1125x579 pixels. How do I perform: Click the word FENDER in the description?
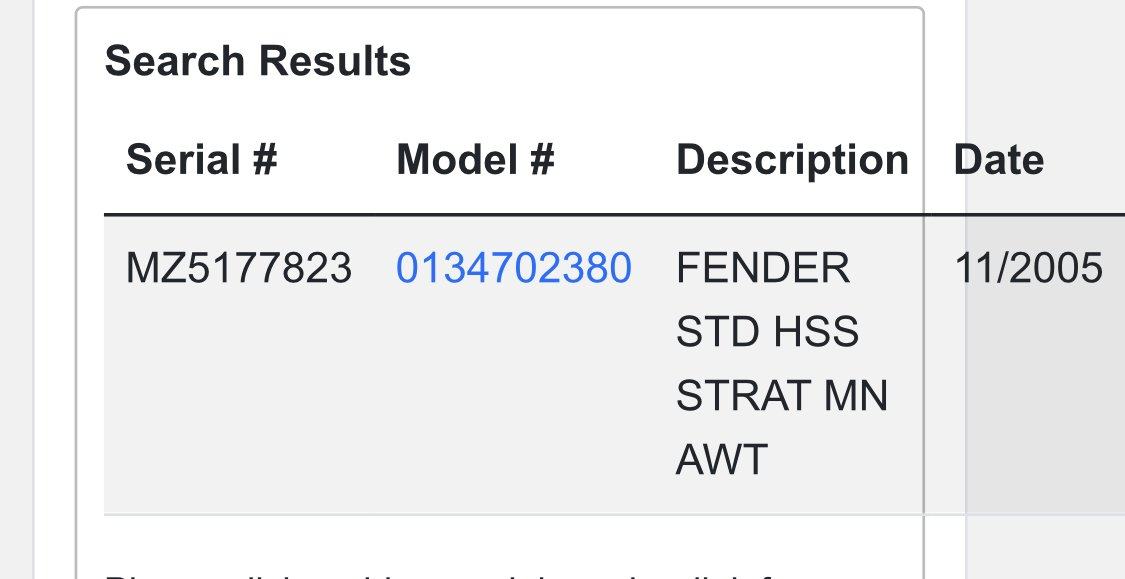[763, 268]
